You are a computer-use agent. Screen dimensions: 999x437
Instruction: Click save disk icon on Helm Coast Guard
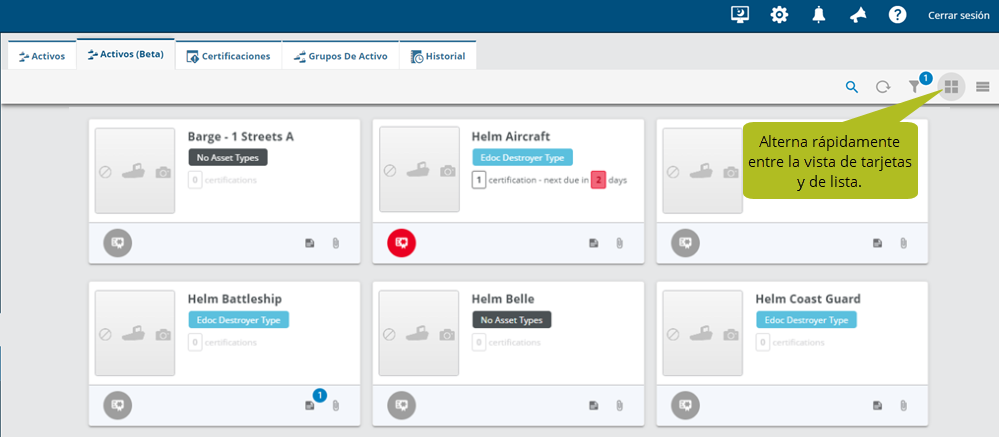click(877, 405)
